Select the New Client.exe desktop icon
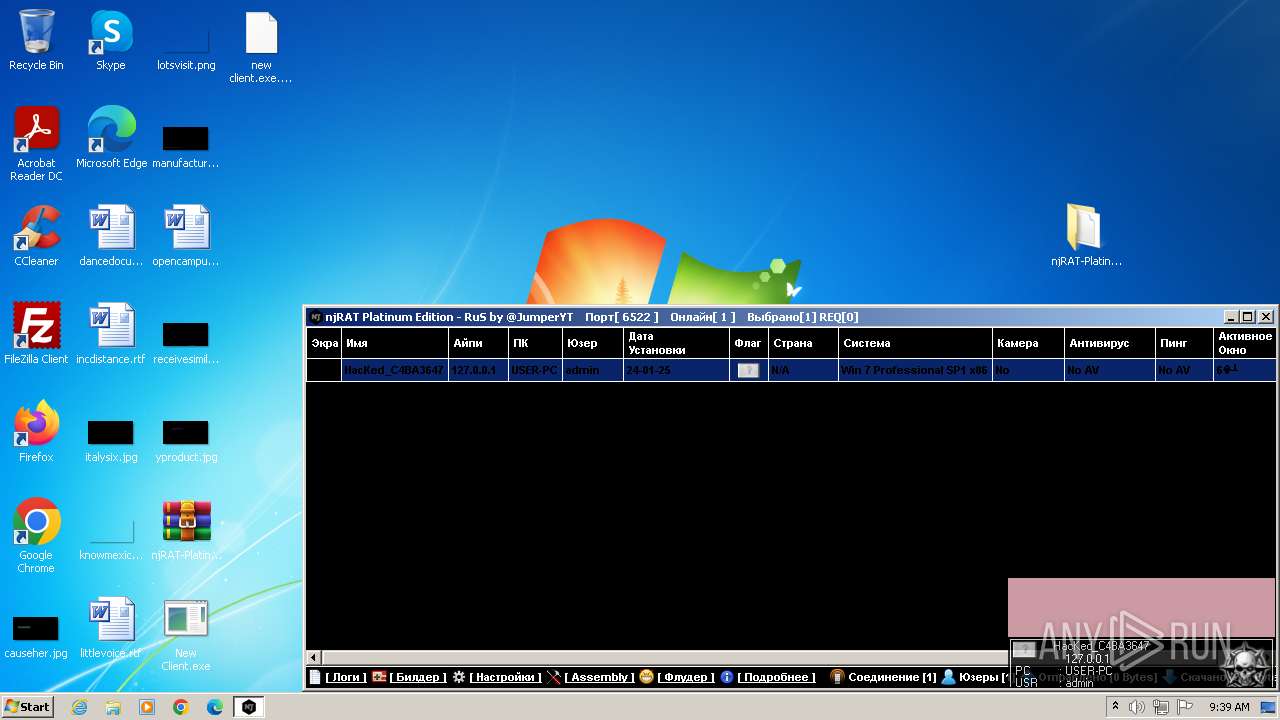 pyautogui.click(x=186, y=635)
